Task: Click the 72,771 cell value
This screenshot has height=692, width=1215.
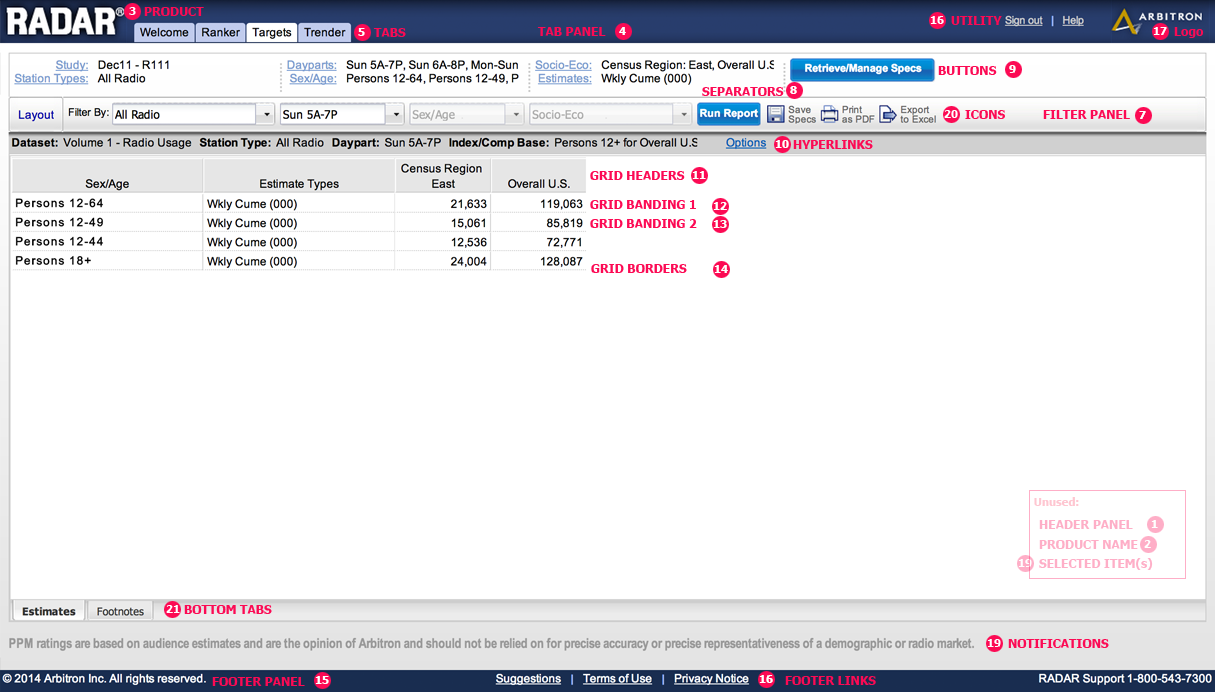Action: tap(564, 242)
